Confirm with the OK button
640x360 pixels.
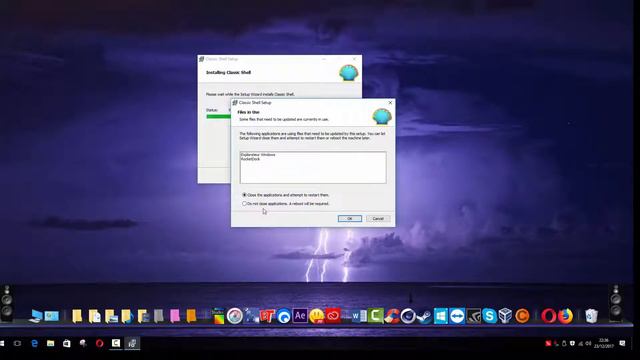coord(350,218)
